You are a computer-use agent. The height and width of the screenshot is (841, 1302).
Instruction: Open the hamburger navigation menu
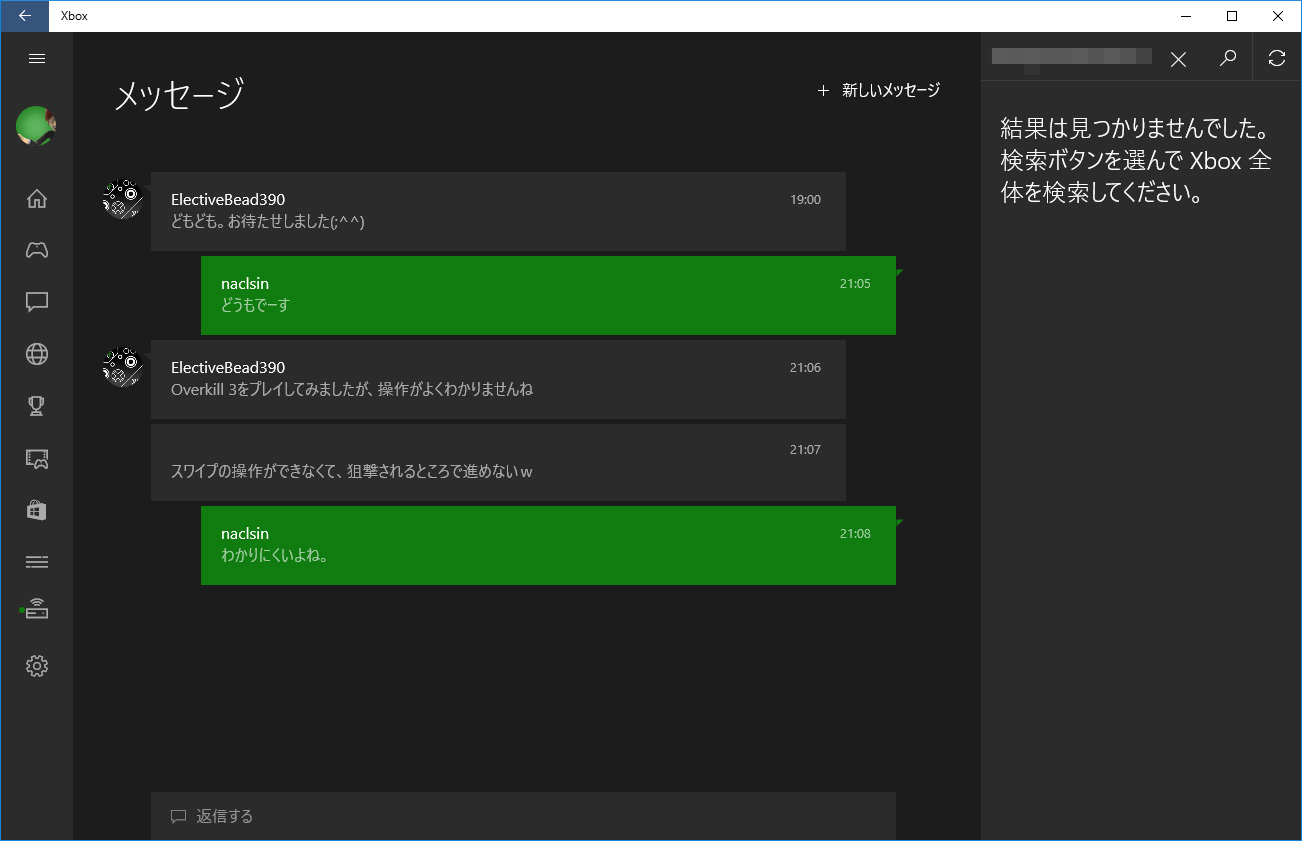pos(37,58)
